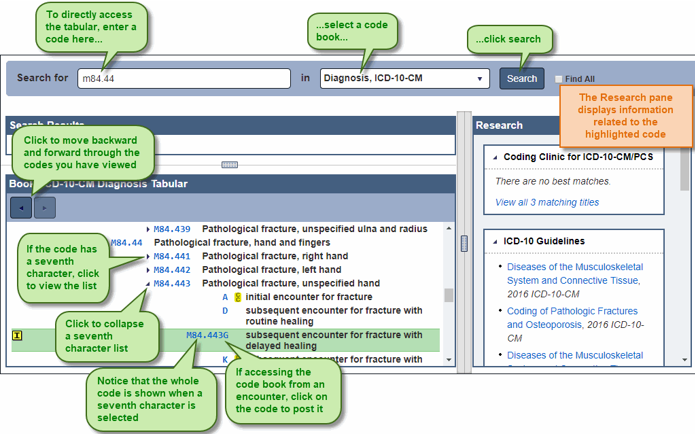Expand code M84.439 seventh characters

click(x=148, y=229)
